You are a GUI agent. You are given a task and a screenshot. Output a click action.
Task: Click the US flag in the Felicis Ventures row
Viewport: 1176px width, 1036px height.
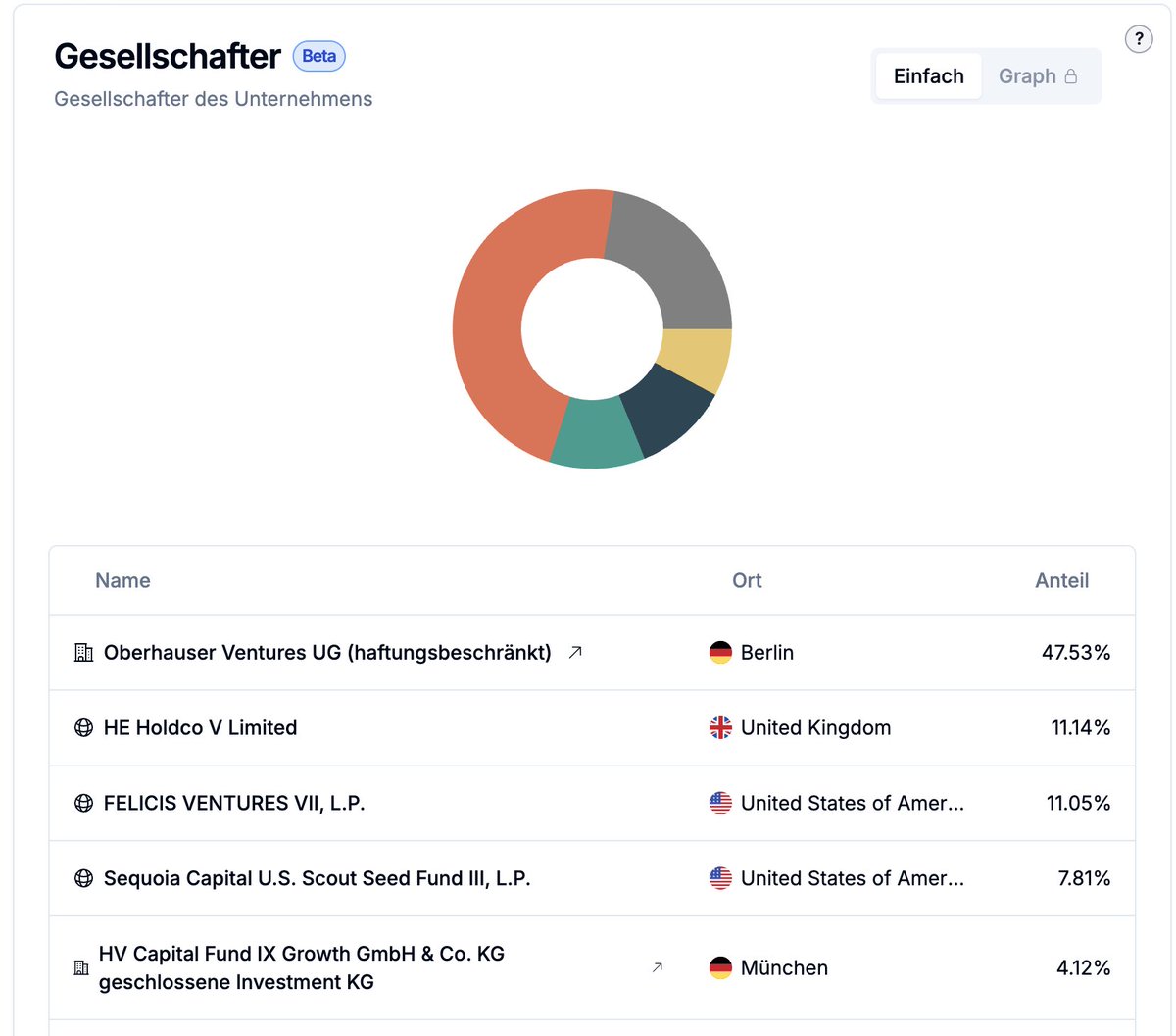tap(720, 803)
